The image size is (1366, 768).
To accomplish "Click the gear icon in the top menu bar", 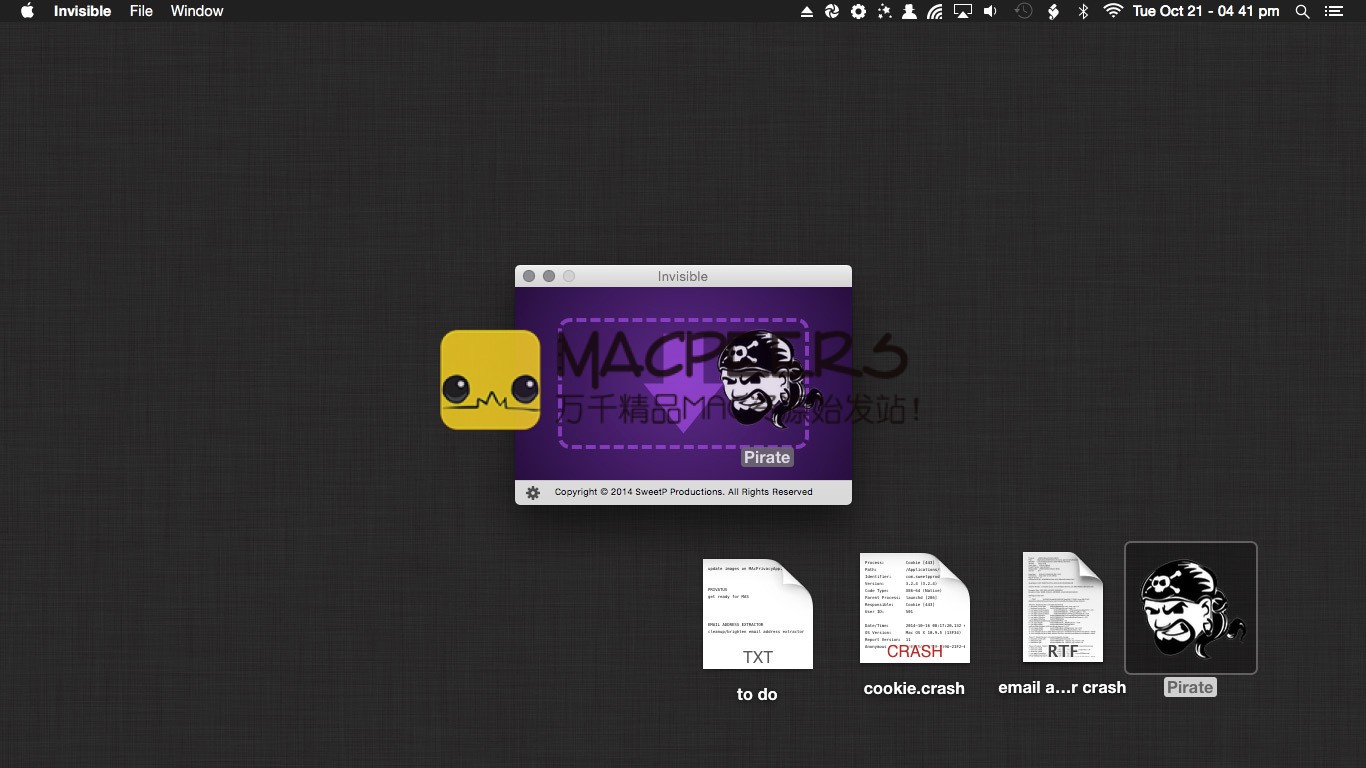I will (858, 11).
